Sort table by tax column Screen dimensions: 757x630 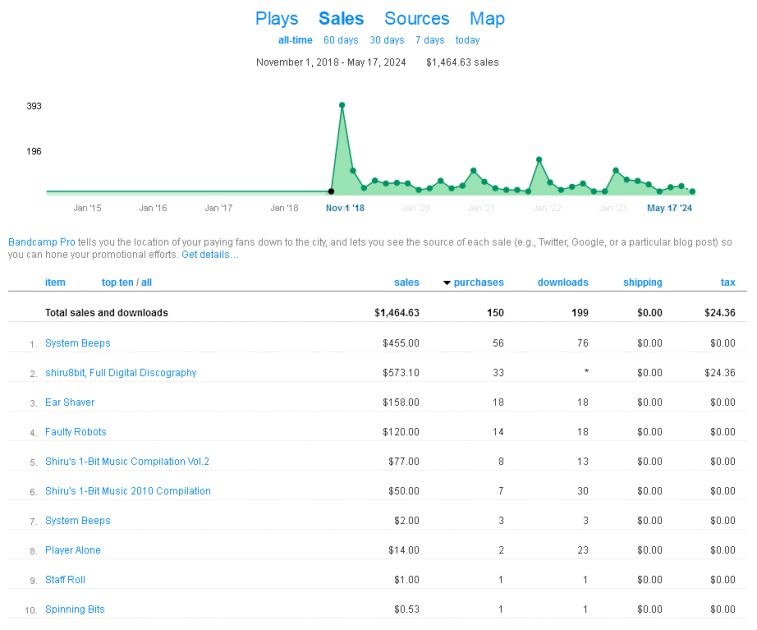coord(728,282)
